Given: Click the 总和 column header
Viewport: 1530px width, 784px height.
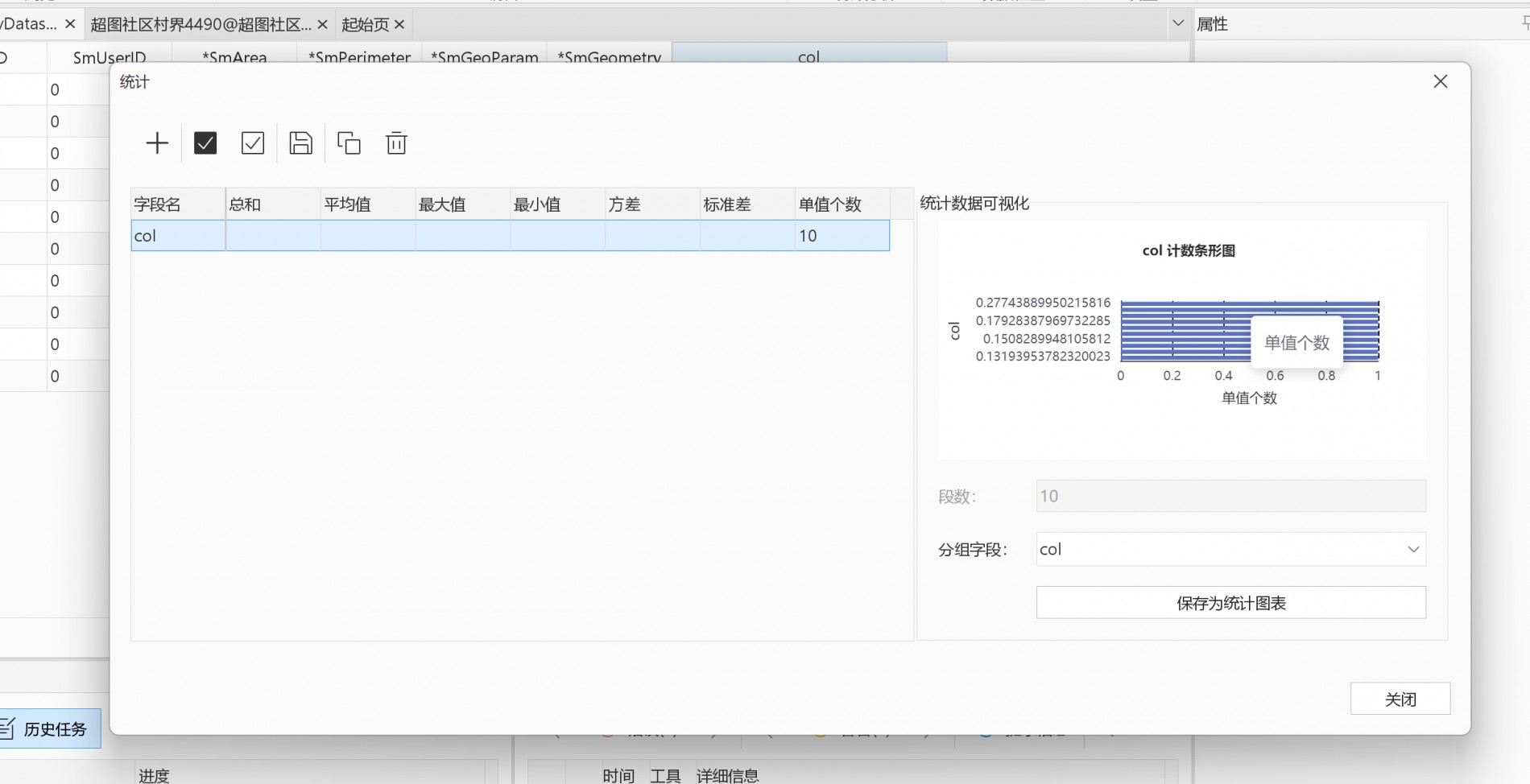Looking at the screenshot, I should 273,204.
